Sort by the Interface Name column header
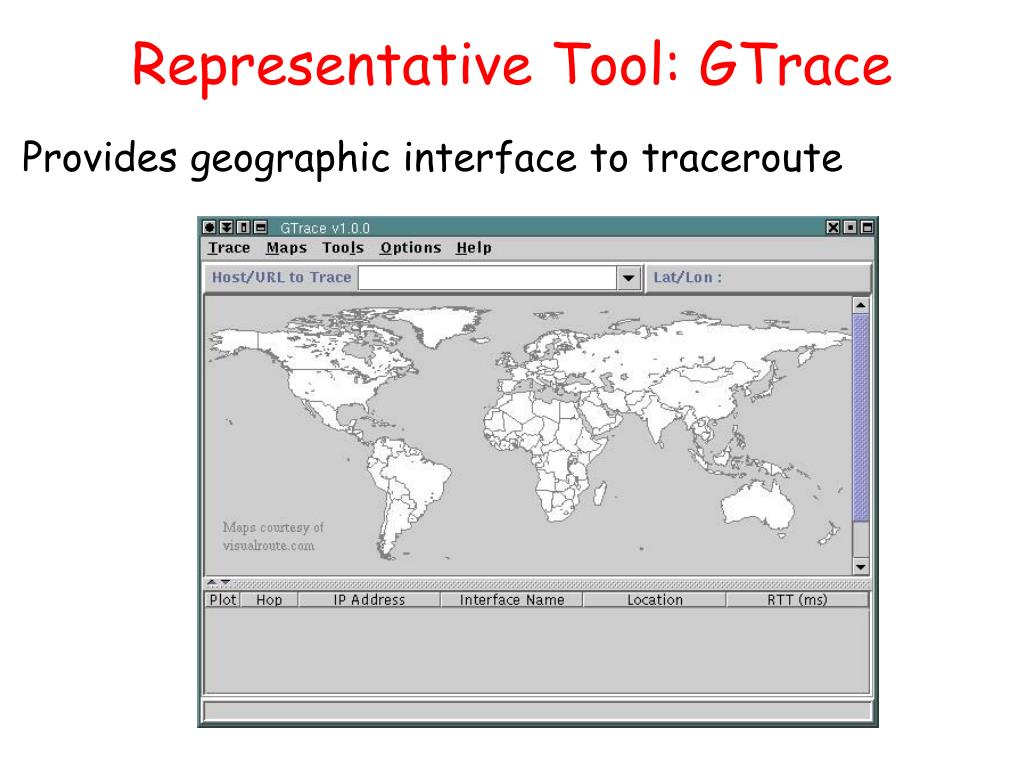This screenshot has height=768, width=1024. (x=512, y=600)
